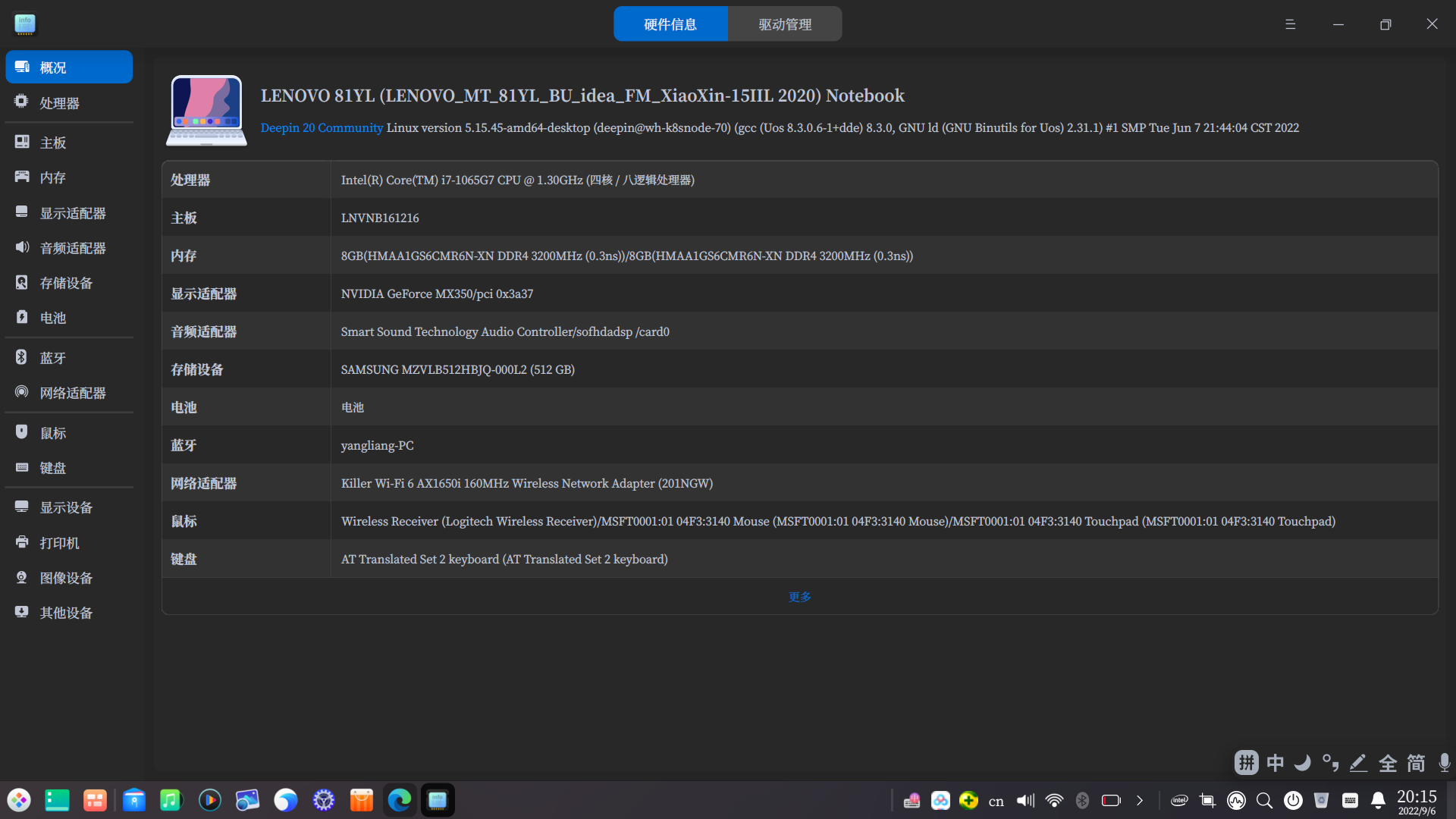Image resolution: width=1456 pixels, height=819 pixels.
Task: Open 音频适配器 audio adapter section
Action: tap(72, 248)
